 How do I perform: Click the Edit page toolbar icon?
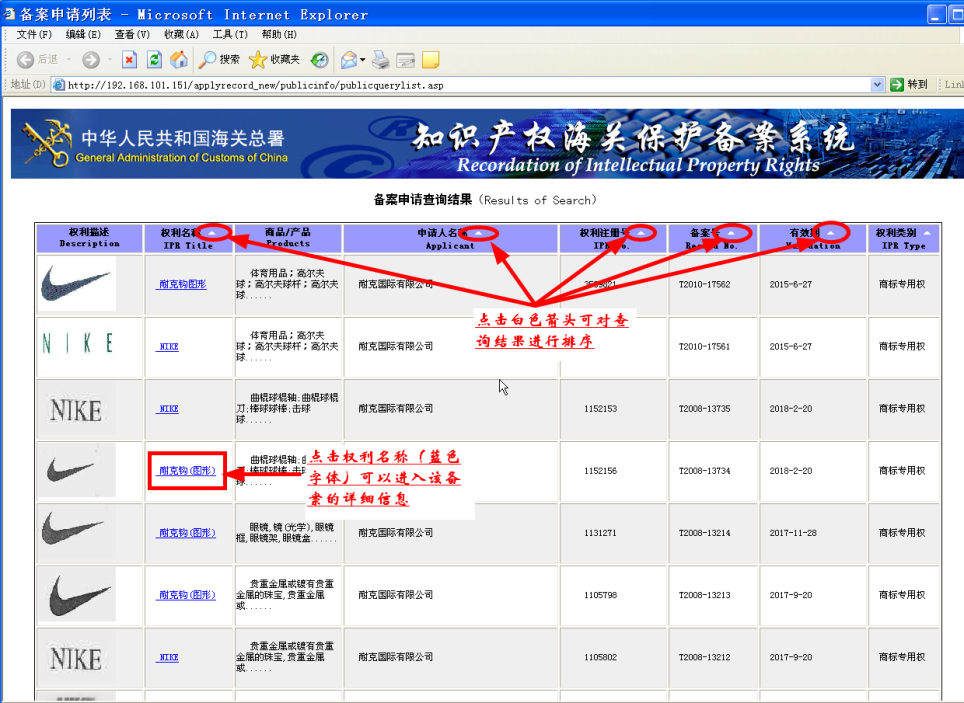click(406, 60)
